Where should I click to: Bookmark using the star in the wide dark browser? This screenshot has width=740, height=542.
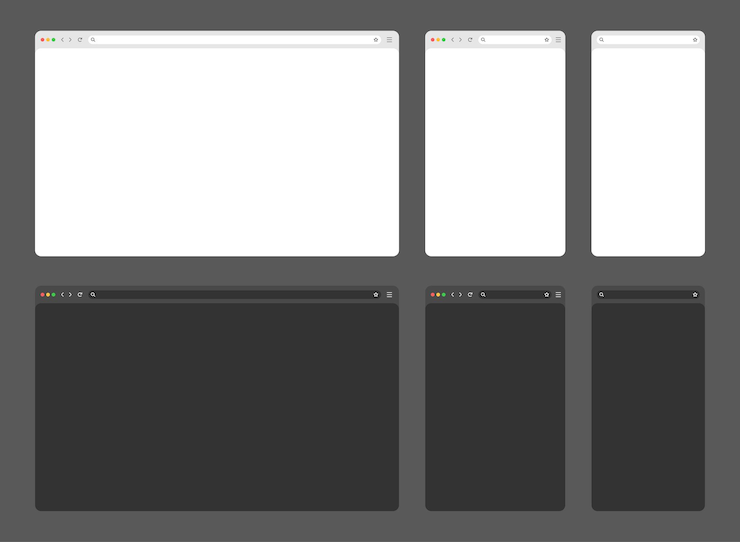coord(376,295)
